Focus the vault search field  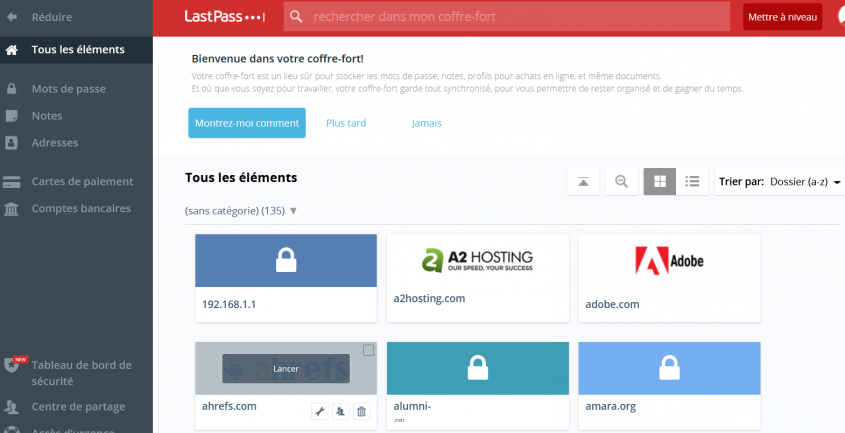507,17
